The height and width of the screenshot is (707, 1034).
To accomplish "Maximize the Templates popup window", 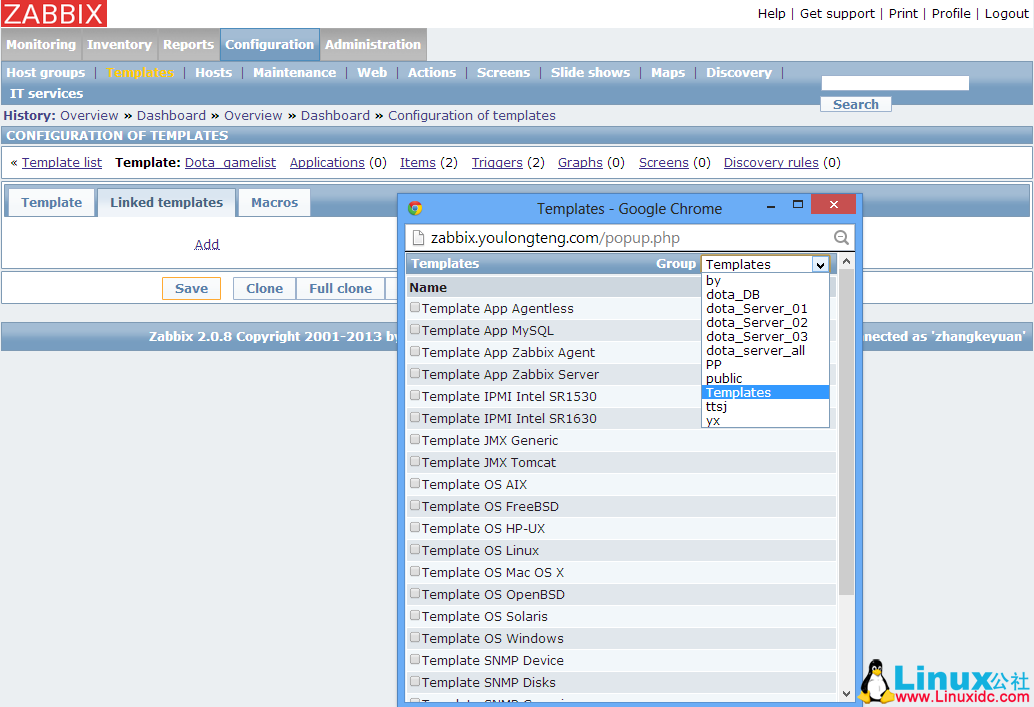I will pos(798,206).
